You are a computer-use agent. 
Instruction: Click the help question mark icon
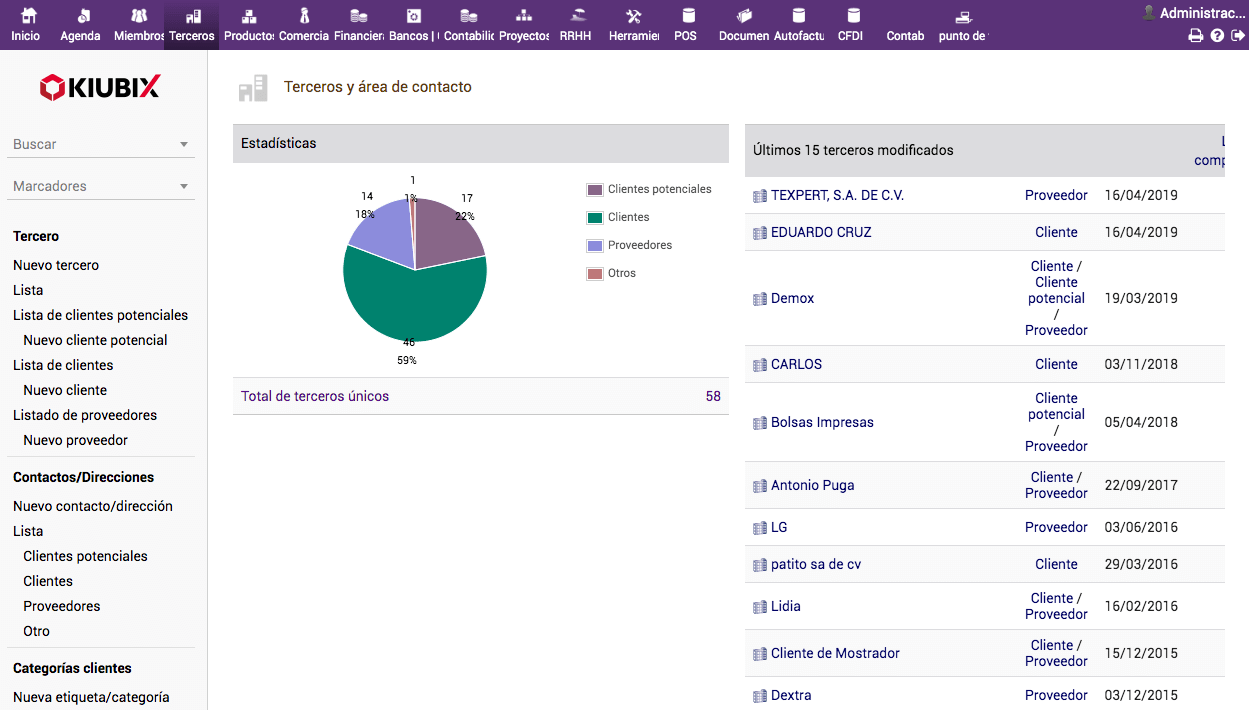tap(1217, 36)
